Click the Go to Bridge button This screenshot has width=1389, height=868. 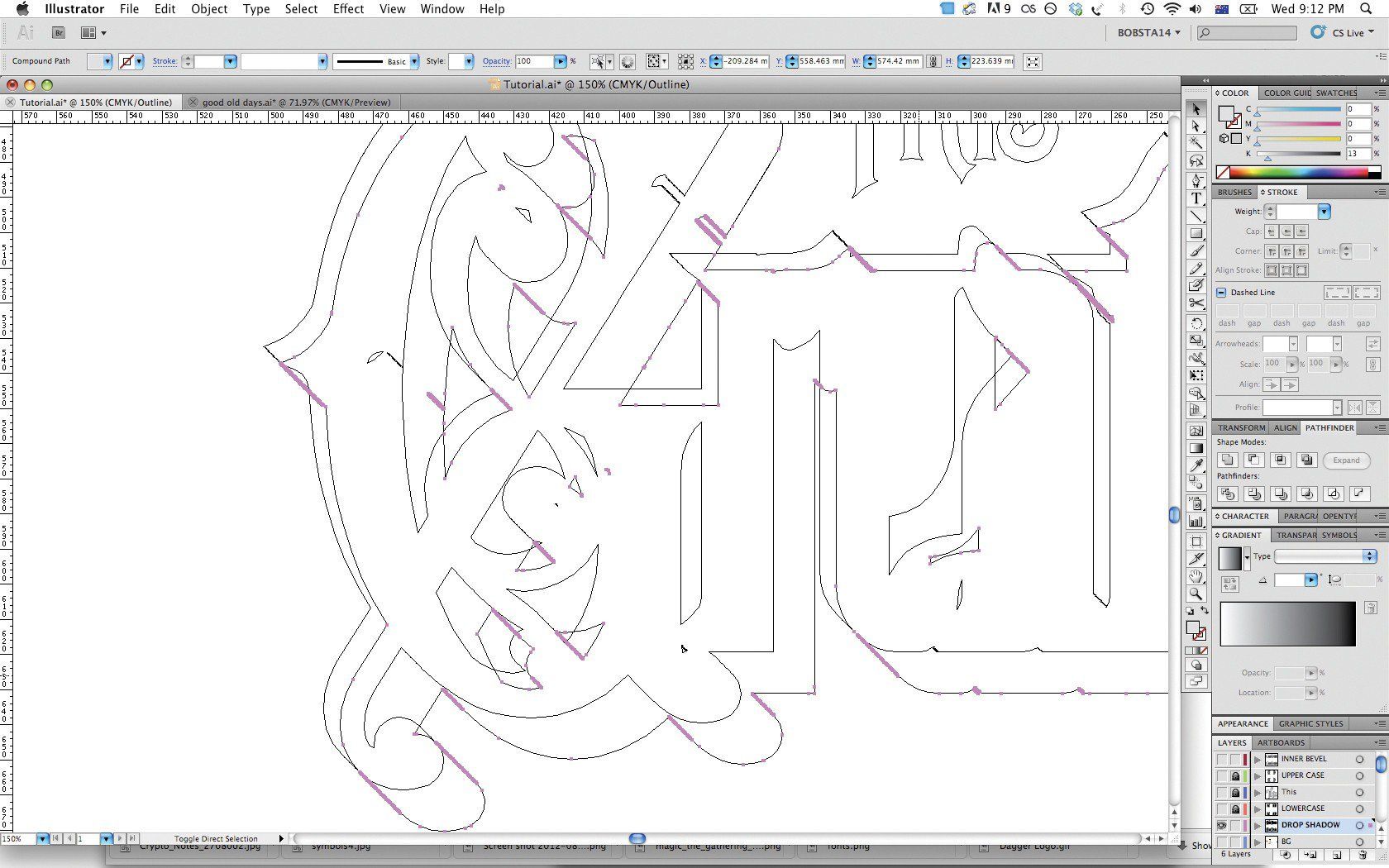point(59,32)
